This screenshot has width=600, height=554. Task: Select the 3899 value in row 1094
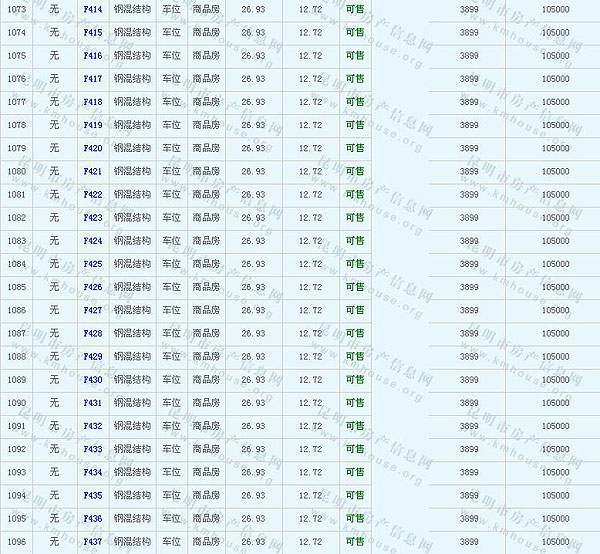tap(468, 495)
